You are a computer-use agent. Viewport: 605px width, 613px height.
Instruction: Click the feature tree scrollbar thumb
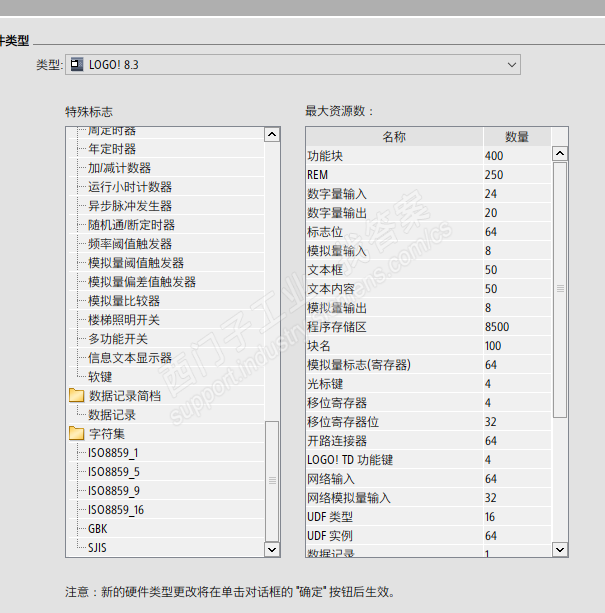272,481
